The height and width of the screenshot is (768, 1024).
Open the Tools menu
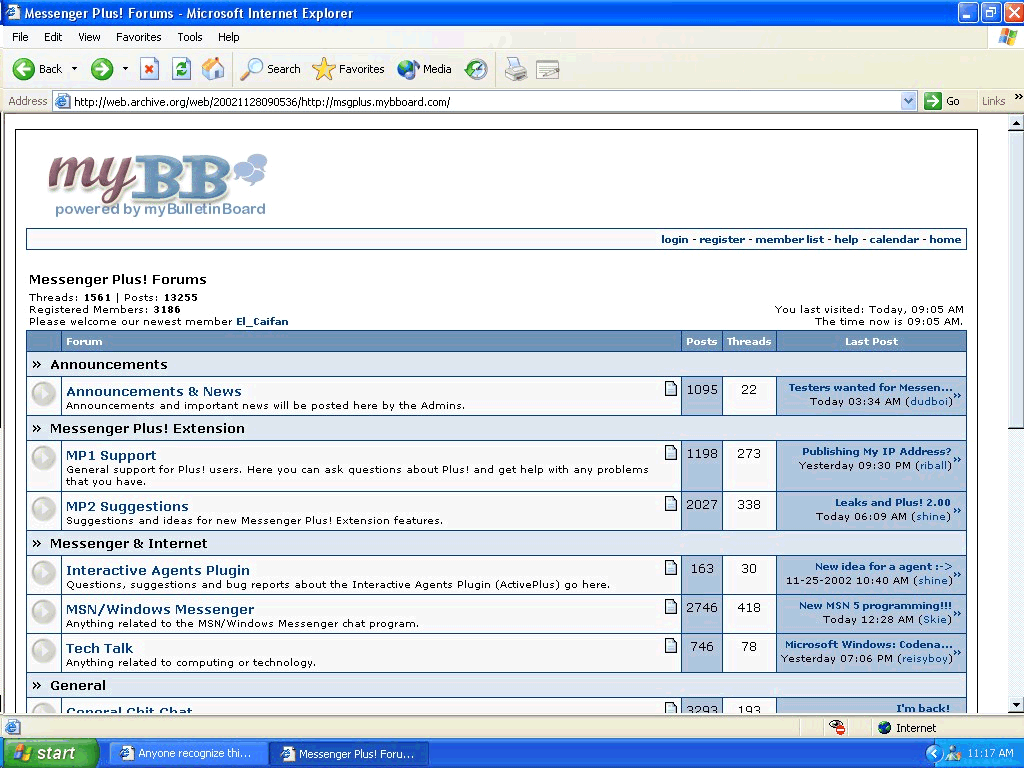pyautogui.click(x=190, y=37)
